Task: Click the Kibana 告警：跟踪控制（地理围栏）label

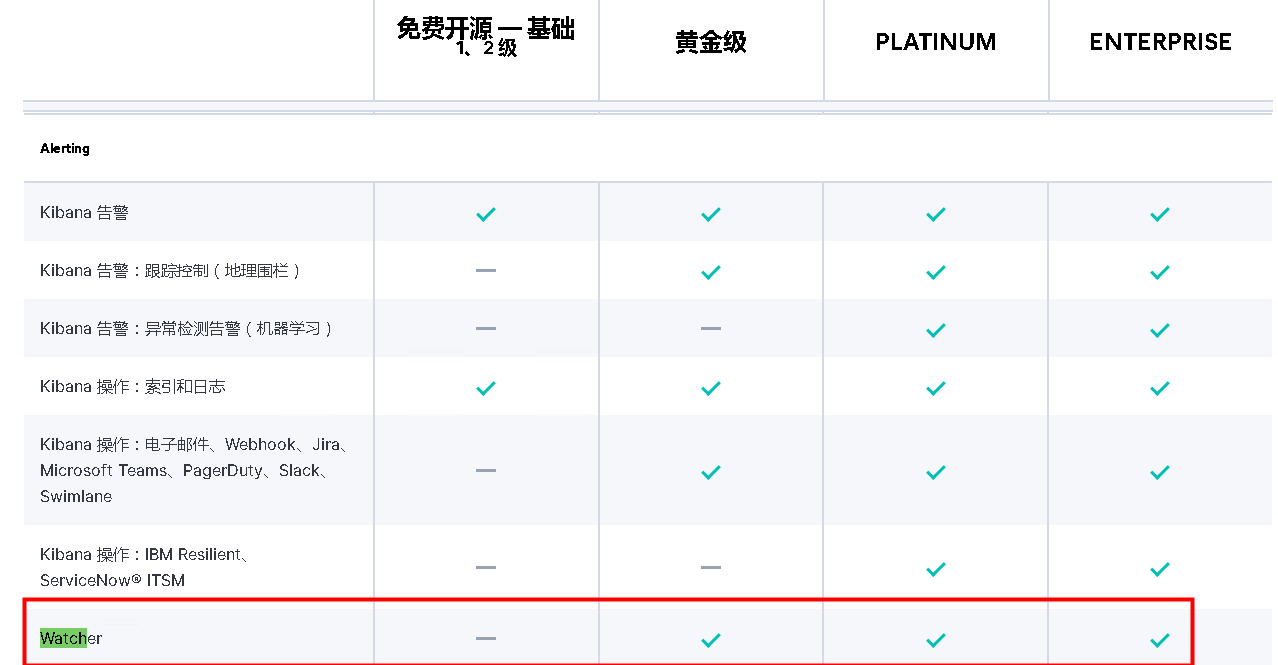Action: (170, 271)
